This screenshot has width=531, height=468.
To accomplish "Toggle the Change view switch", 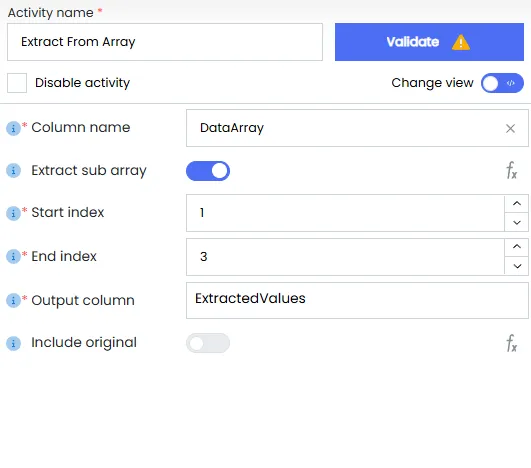I will [502, 83].
